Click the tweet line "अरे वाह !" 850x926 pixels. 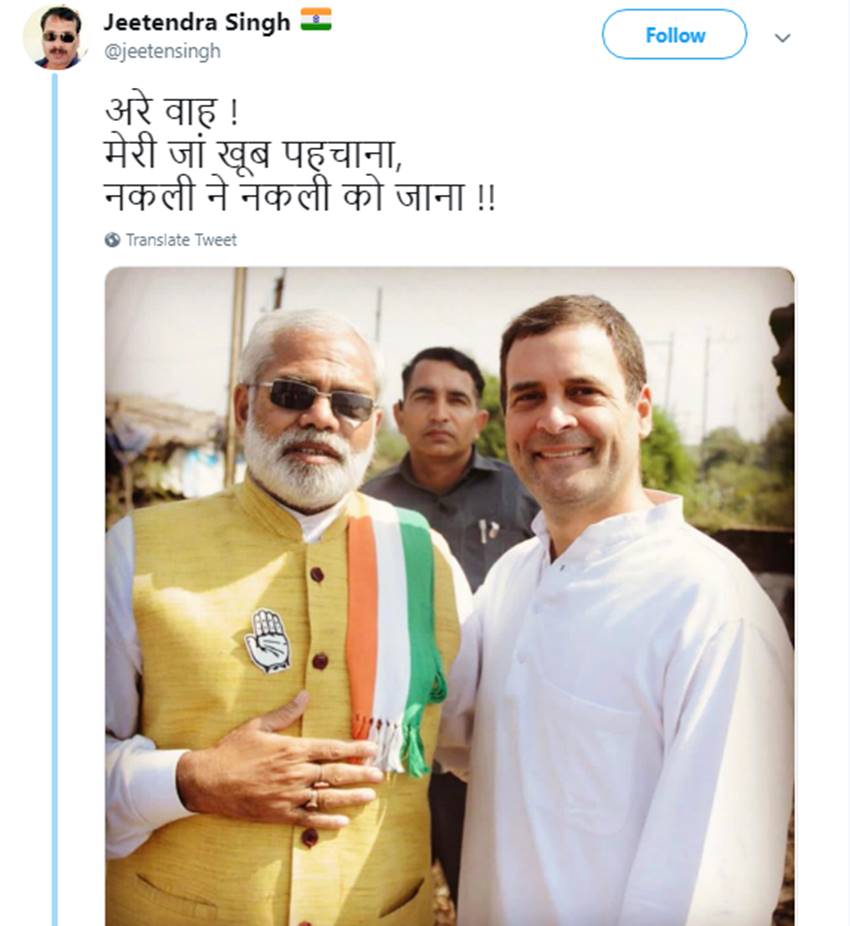point(165,110)
